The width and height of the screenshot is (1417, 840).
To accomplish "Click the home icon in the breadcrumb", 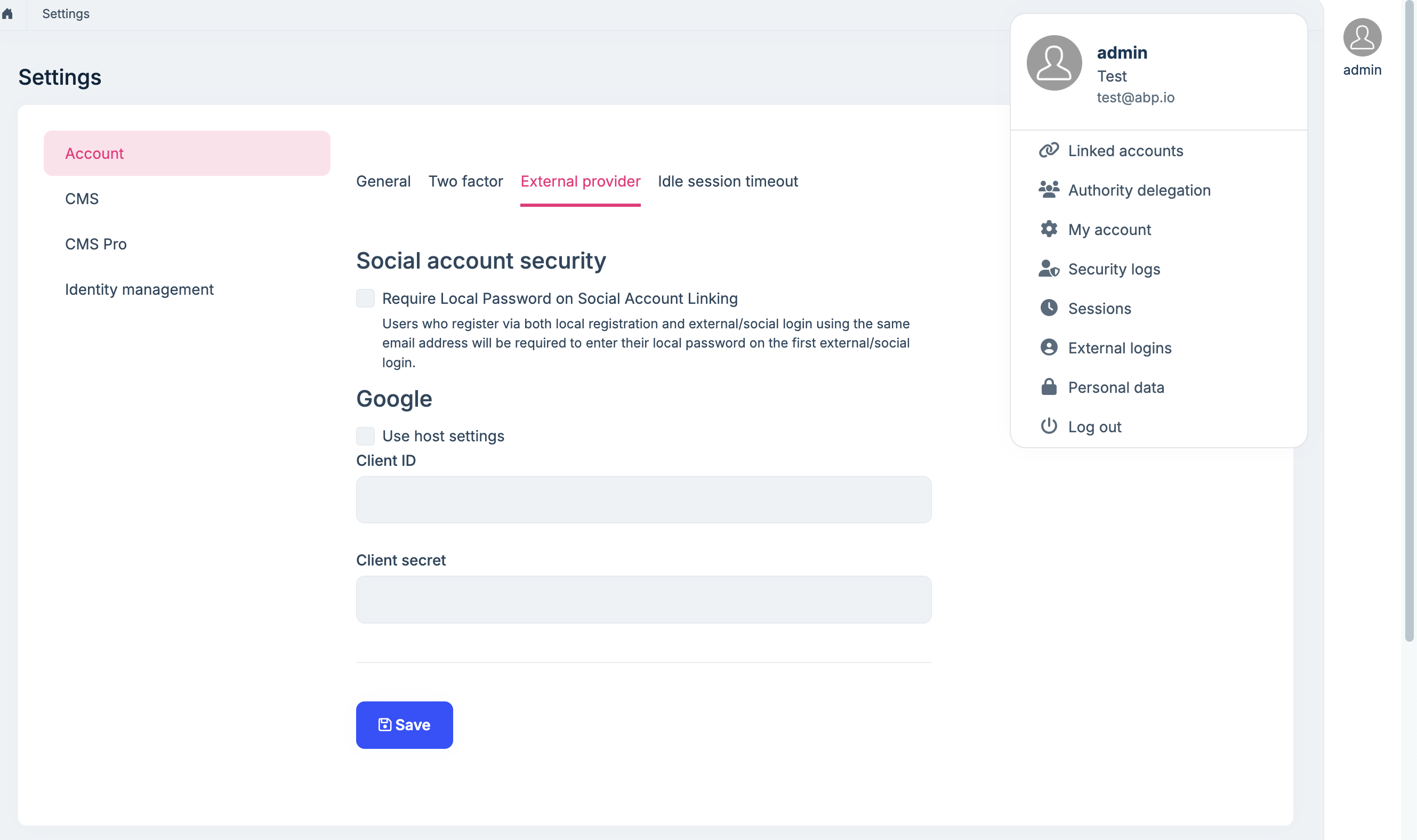I will [x=7, y=13].
